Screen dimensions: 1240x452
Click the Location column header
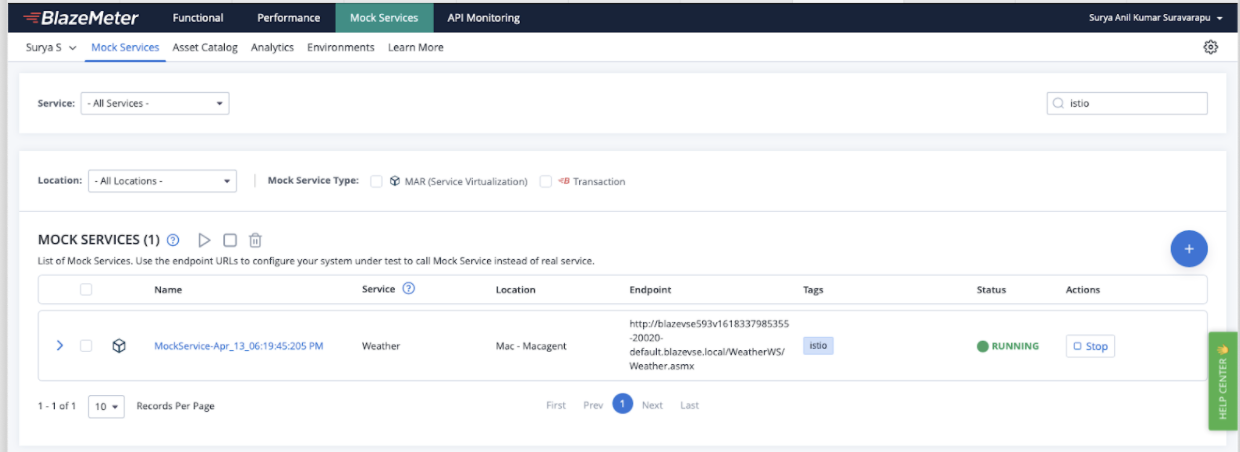pos(516,290)
